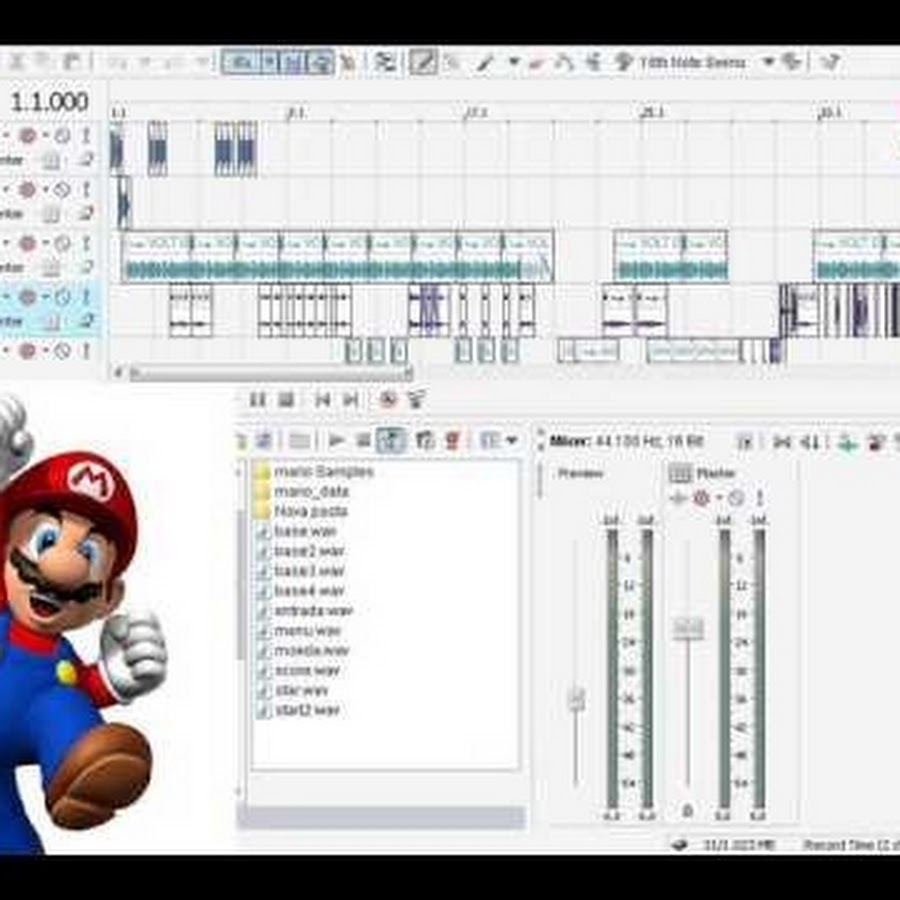
Task: Open third track FX dropdown arrow
Action: 45,243
